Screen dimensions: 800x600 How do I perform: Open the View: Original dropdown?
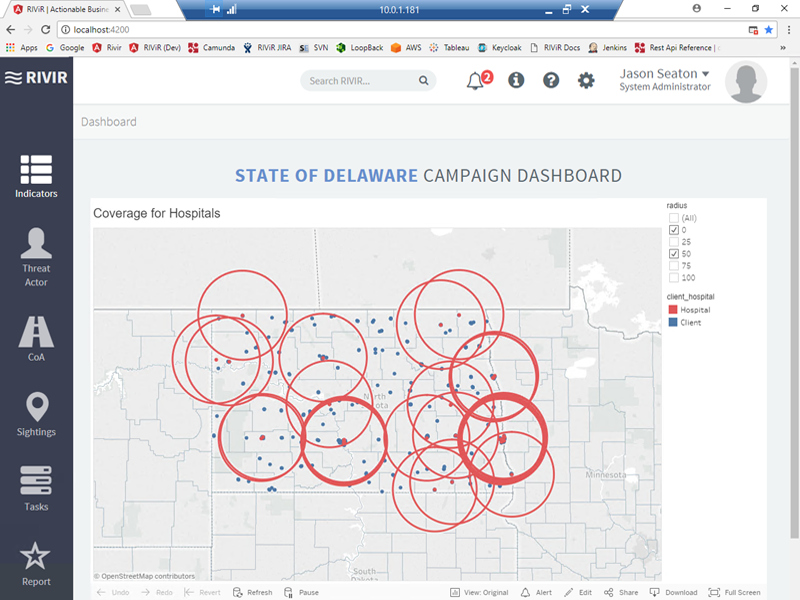click(x=479, y=592)
